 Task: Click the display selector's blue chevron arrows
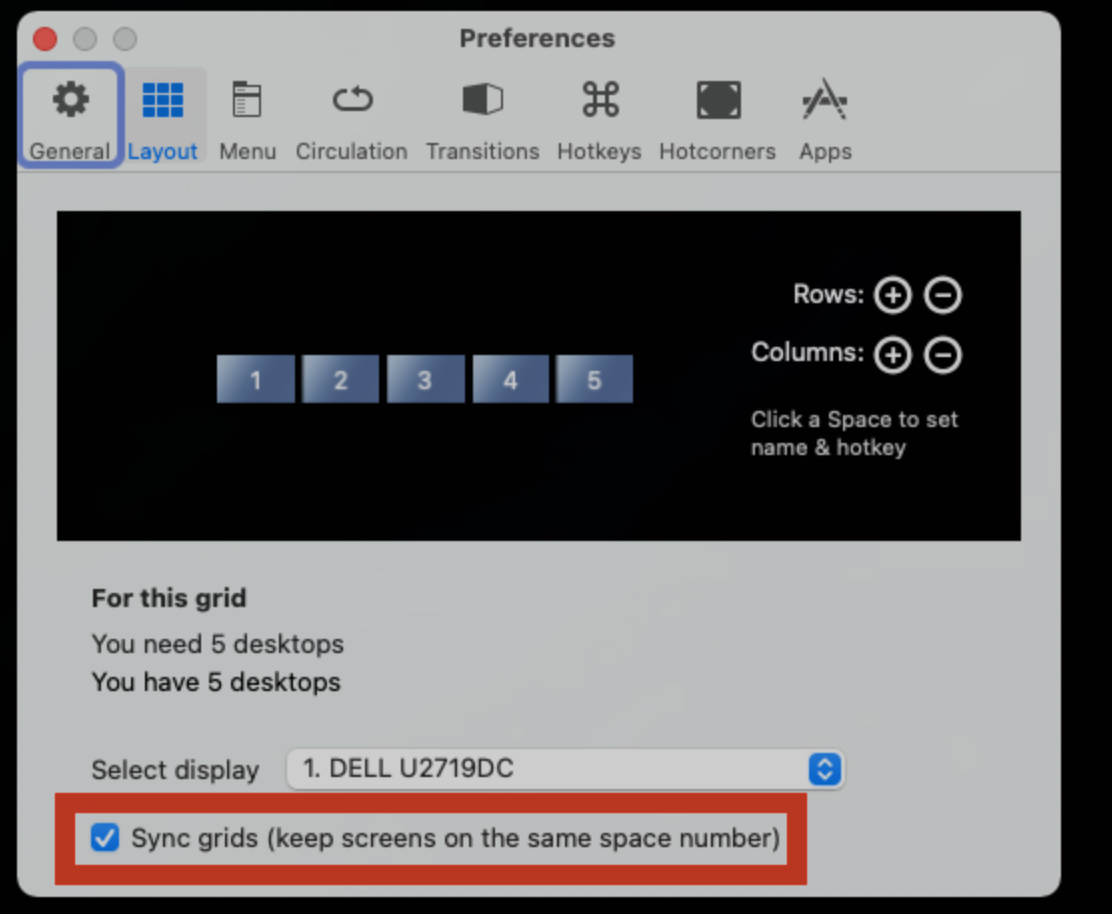coord(824,769)
